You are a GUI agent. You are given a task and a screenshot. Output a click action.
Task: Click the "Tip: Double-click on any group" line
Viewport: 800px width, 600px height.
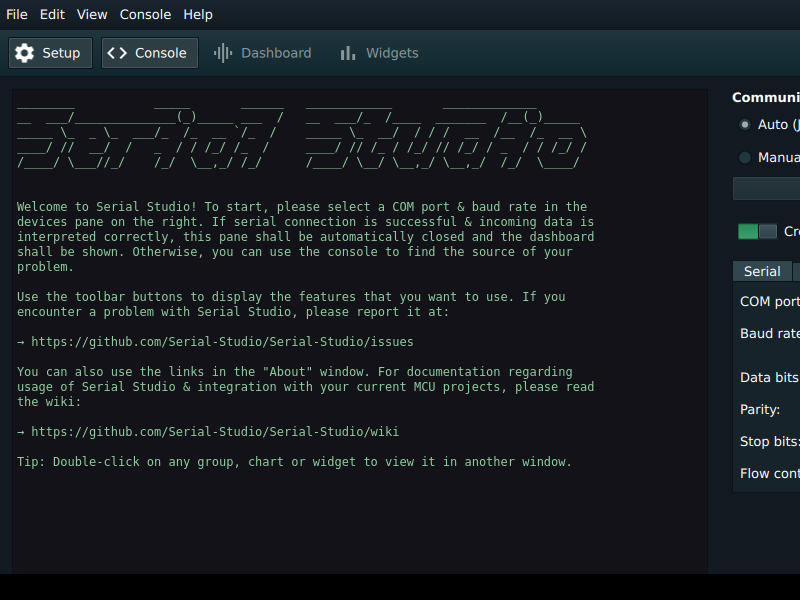pyautogui.click(x=294, y=462)
